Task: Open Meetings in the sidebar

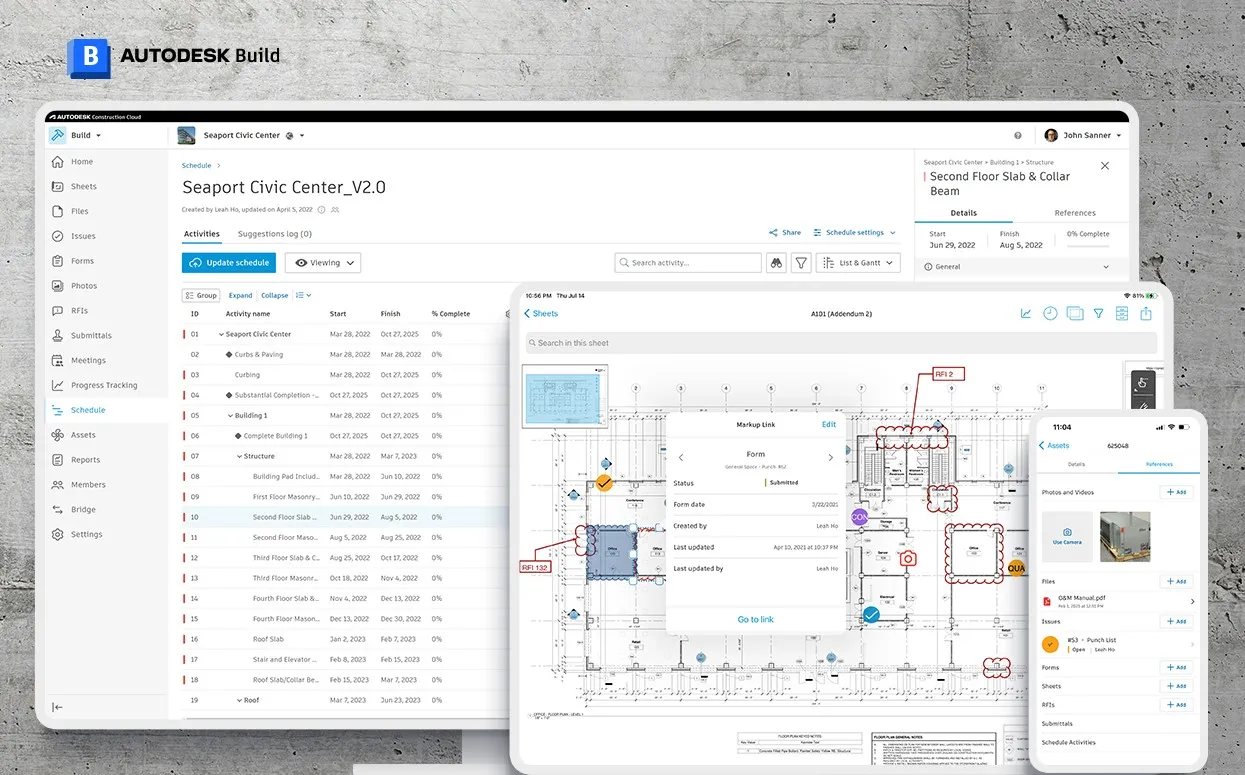Action: tap(88, 360)
